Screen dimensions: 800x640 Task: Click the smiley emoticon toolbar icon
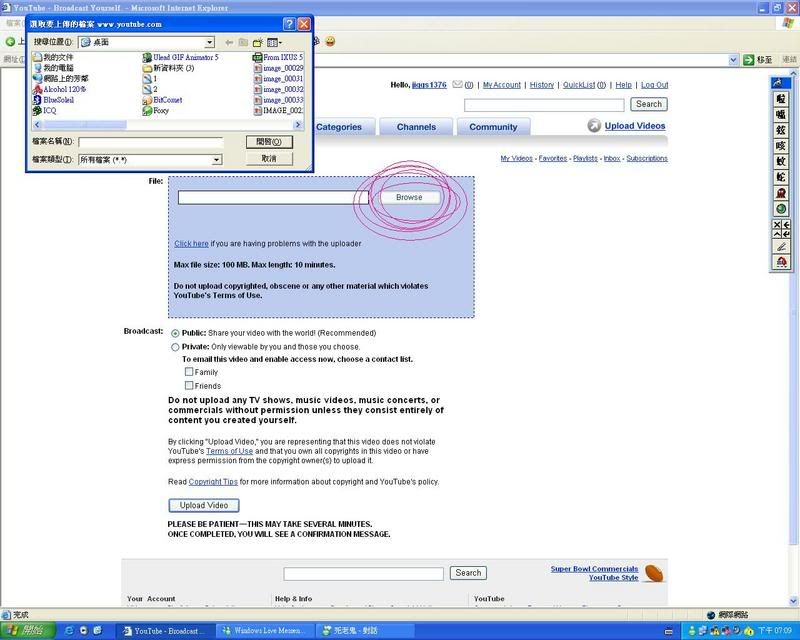tap(330, 42)
